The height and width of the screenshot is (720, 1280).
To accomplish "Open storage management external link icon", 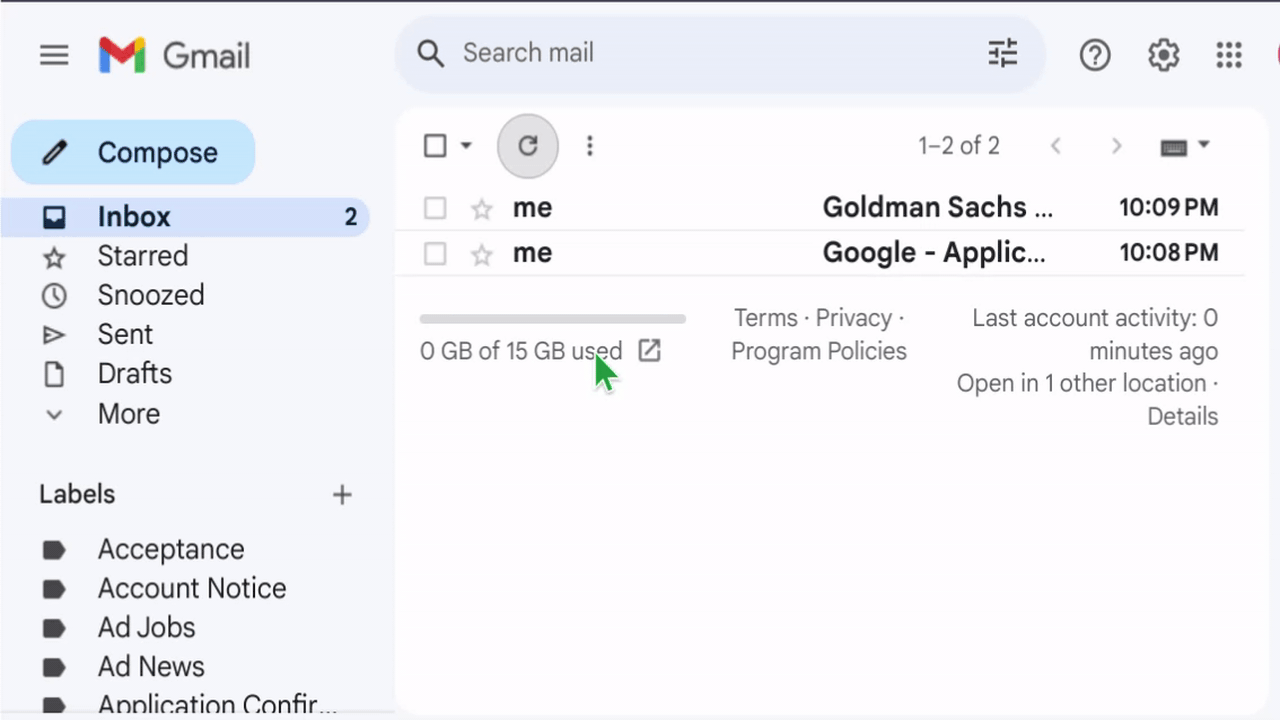I will coord(650,350).
